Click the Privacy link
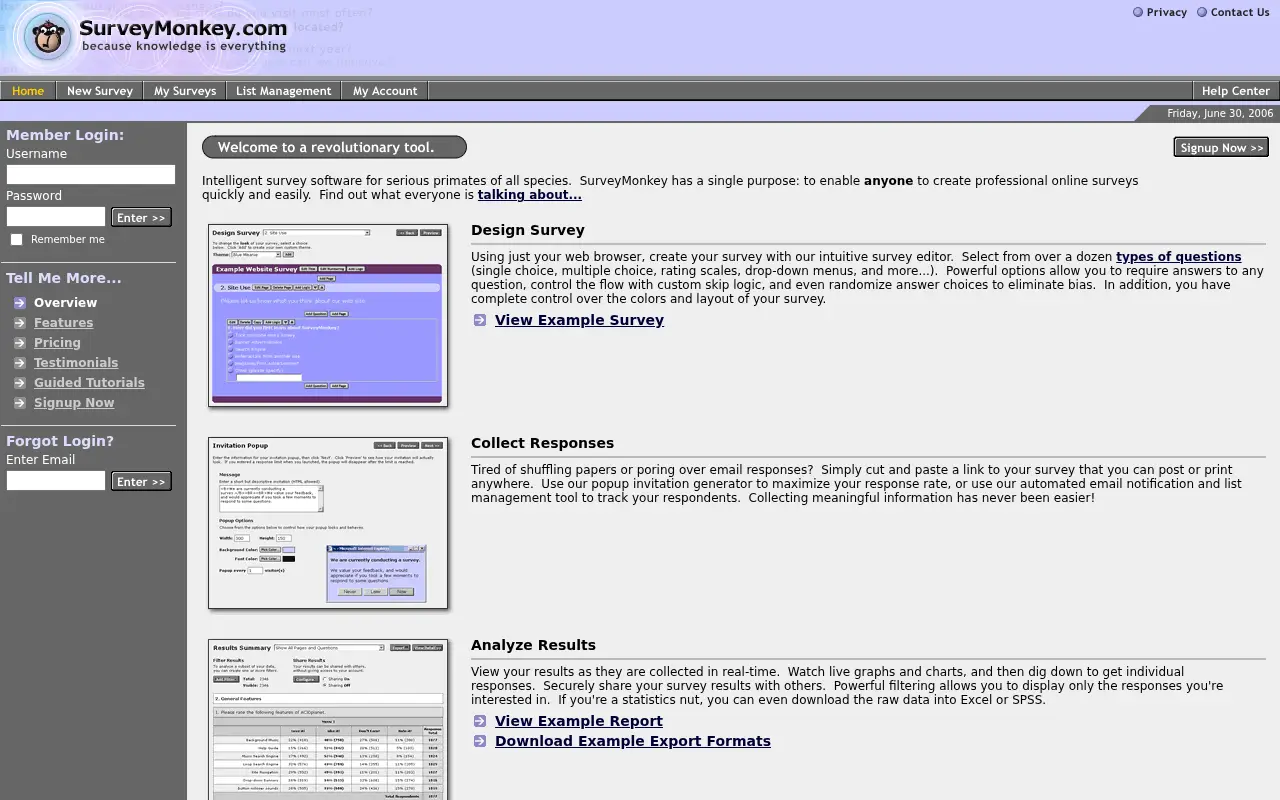The height and width of the screenshot is (800, 1280). [1167, 12]
